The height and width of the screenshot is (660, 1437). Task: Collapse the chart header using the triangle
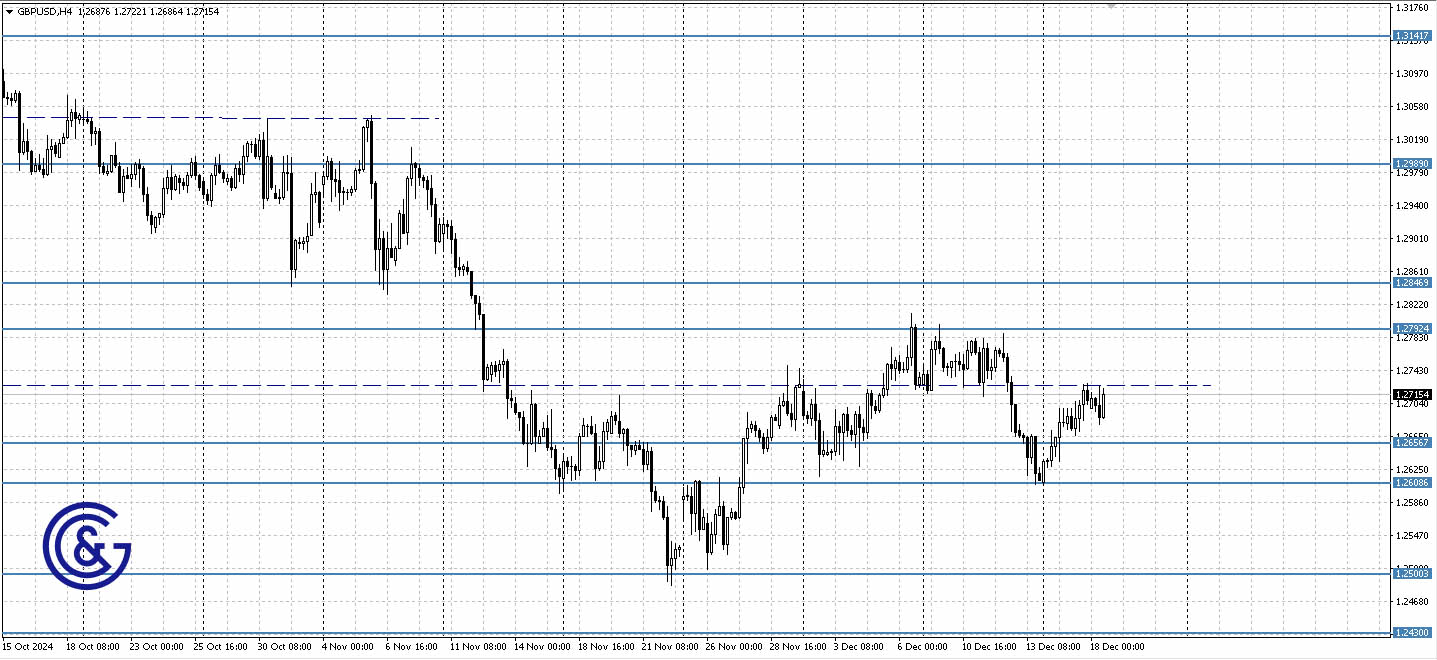8,11
